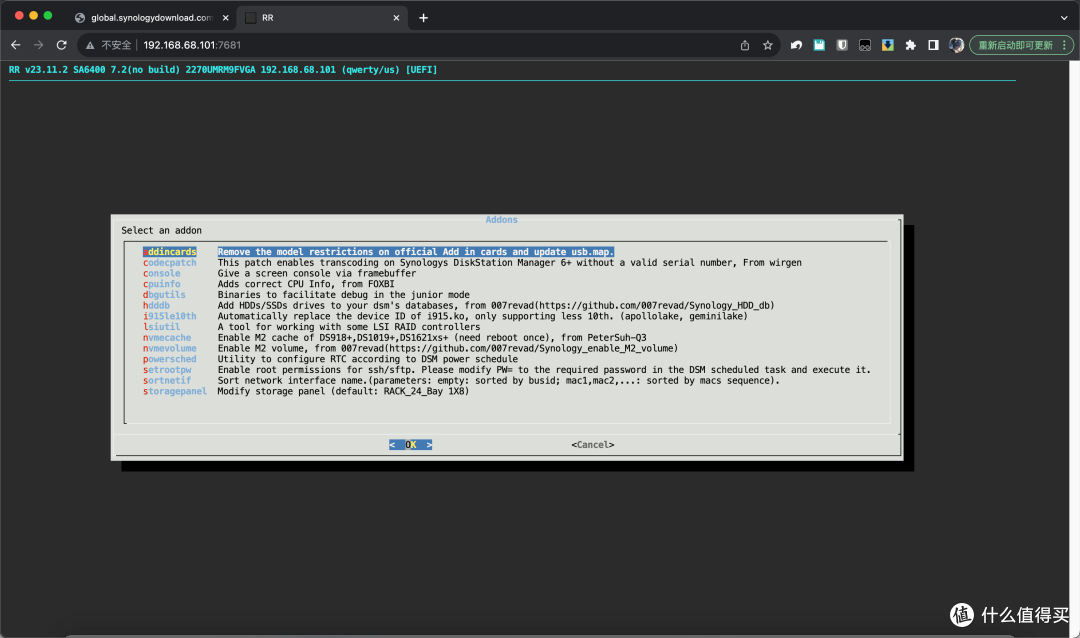The width and height of the screenshot is (1080, 638).
Task: Click the restart-to-update button
Action: [1014, 45]
